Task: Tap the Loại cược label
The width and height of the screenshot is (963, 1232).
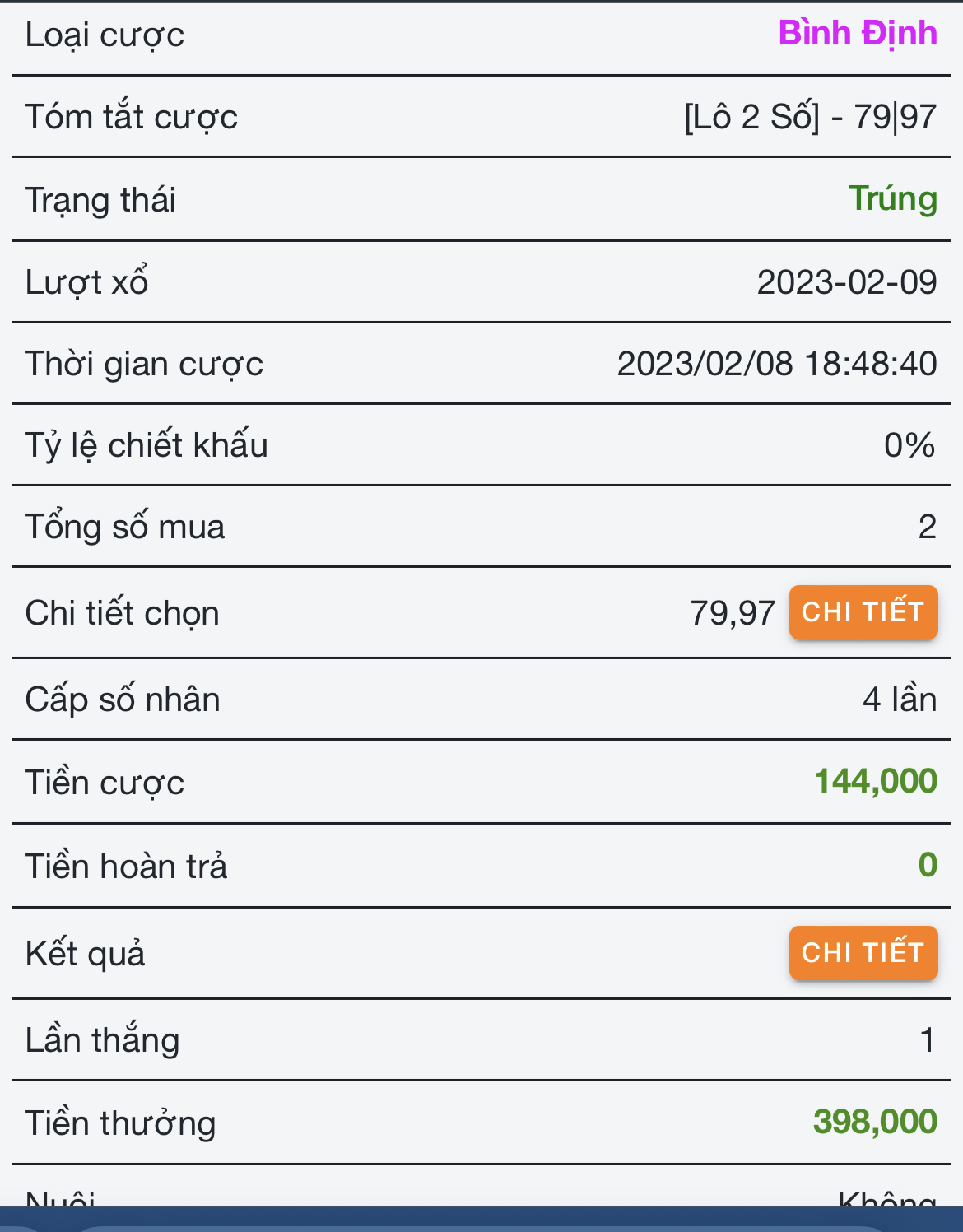Action: click(105, 35)
